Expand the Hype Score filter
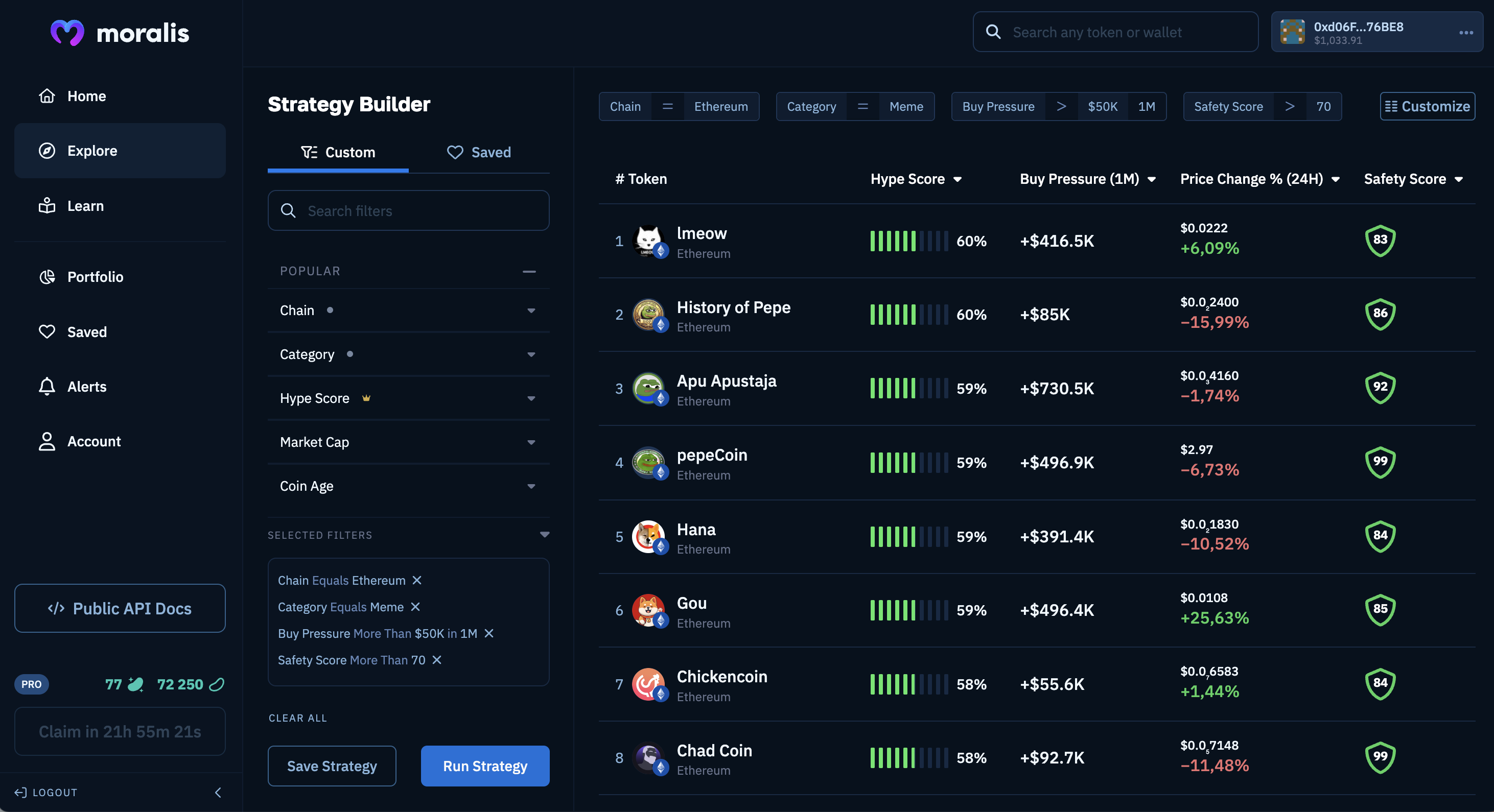Viewport: 1494px width, 812px height. click(408, 398)
